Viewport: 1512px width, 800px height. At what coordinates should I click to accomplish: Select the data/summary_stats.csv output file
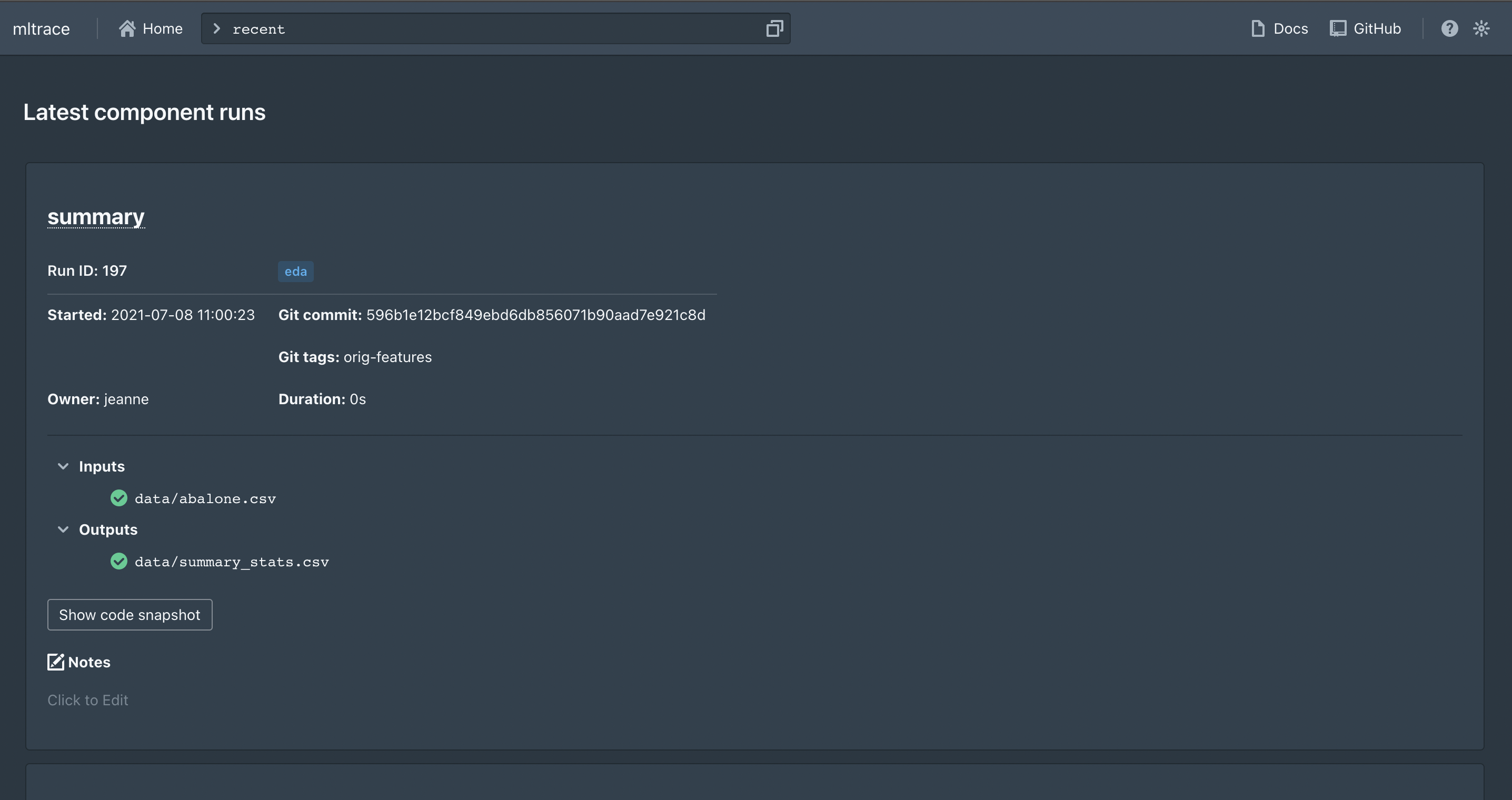tap(232, 562)
